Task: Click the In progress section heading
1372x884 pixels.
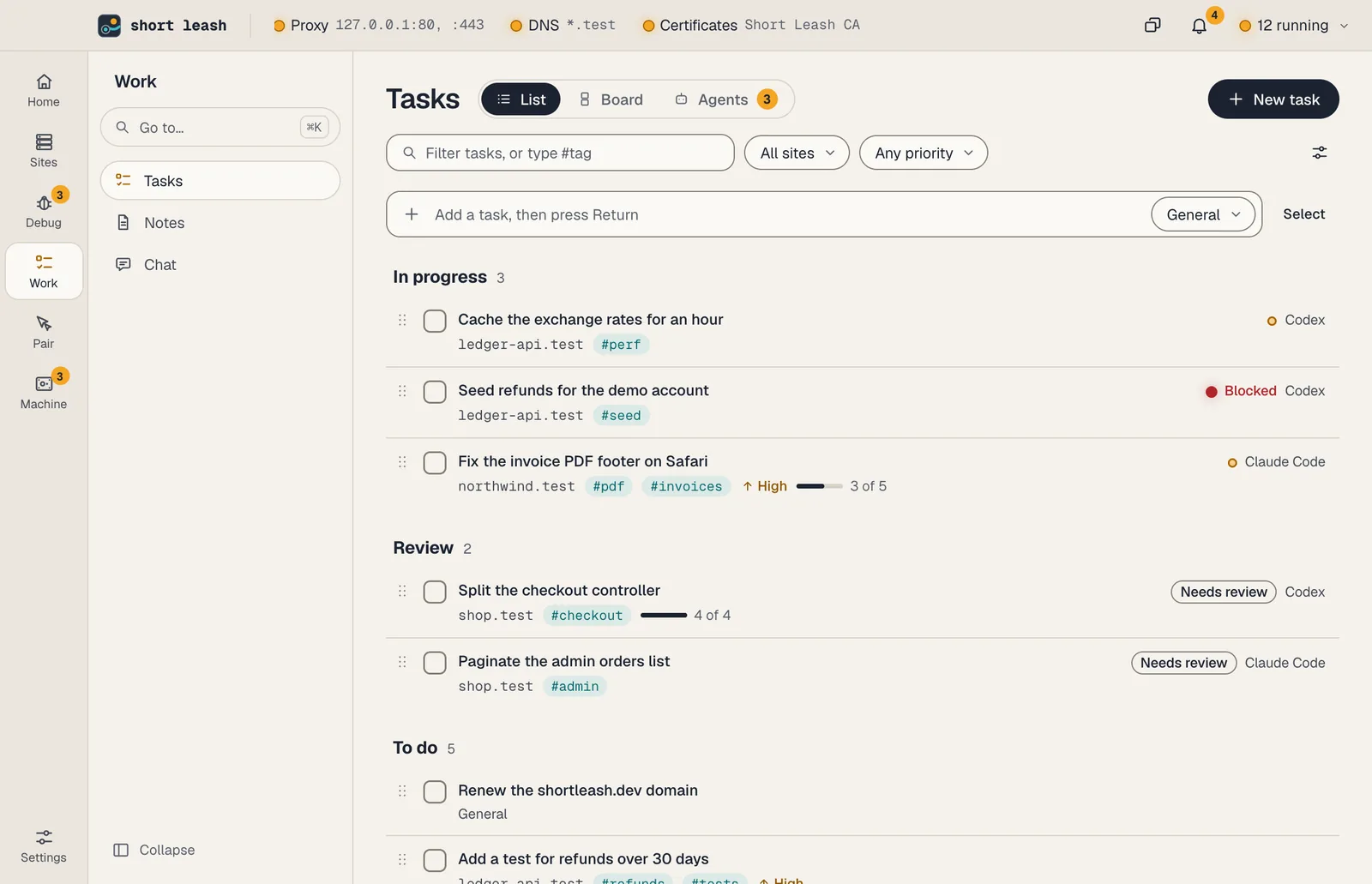Action: [440, 277]
